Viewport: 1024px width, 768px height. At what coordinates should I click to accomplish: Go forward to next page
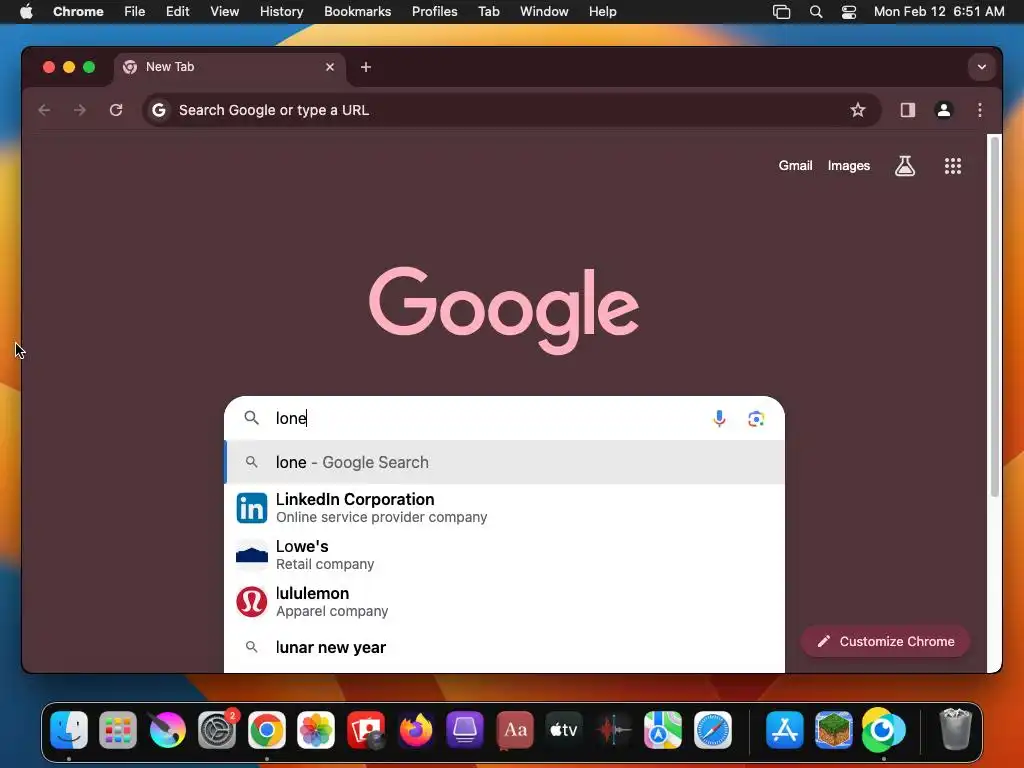coord(80,110)
